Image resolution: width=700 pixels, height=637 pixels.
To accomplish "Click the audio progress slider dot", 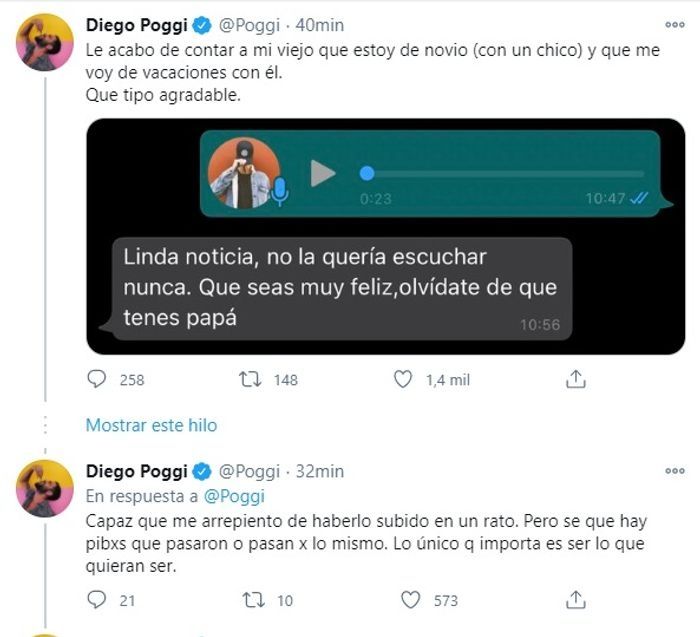I will (367, 173).
